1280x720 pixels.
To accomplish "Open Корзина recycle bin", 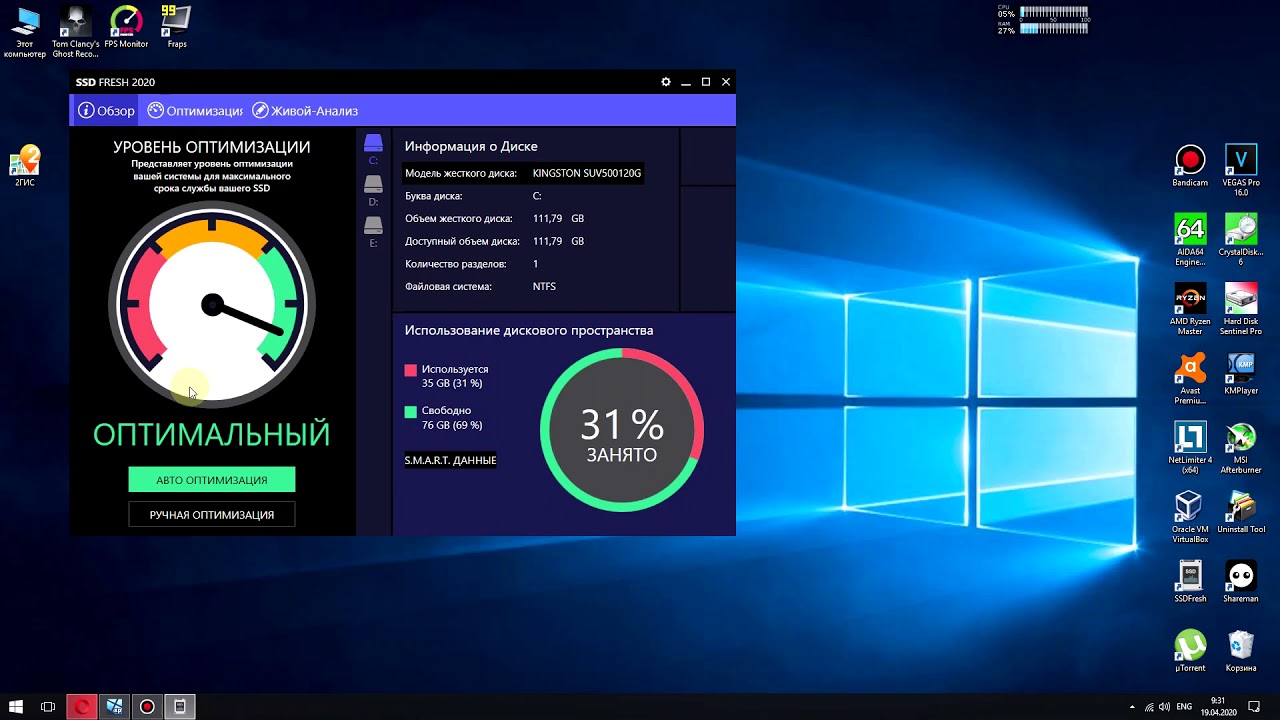I will coord(1240,651).
